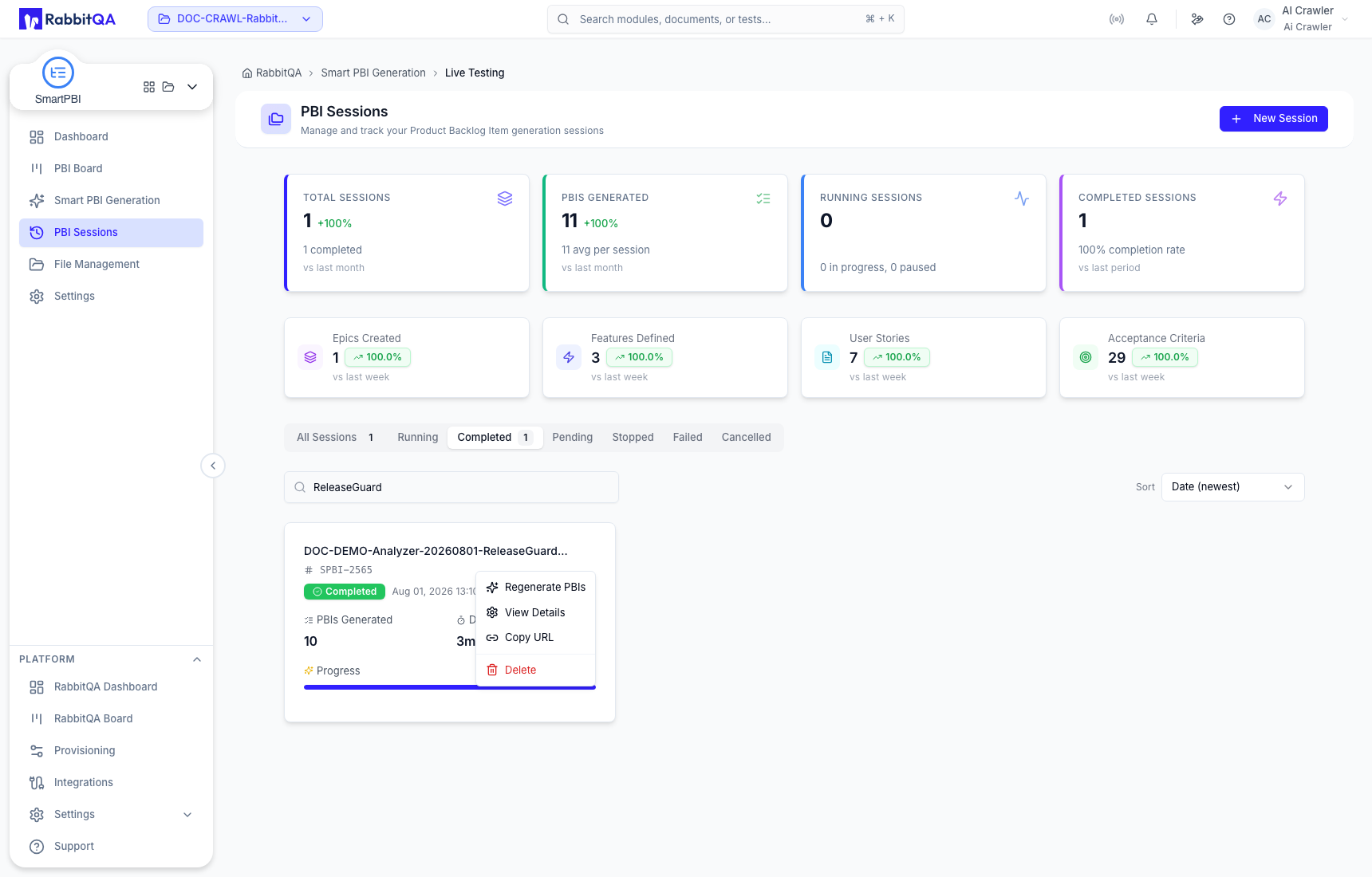This screenshot has height=877, width=1372.
Task: Click the PBI Sessions header icon
Action: click(276, 119)
